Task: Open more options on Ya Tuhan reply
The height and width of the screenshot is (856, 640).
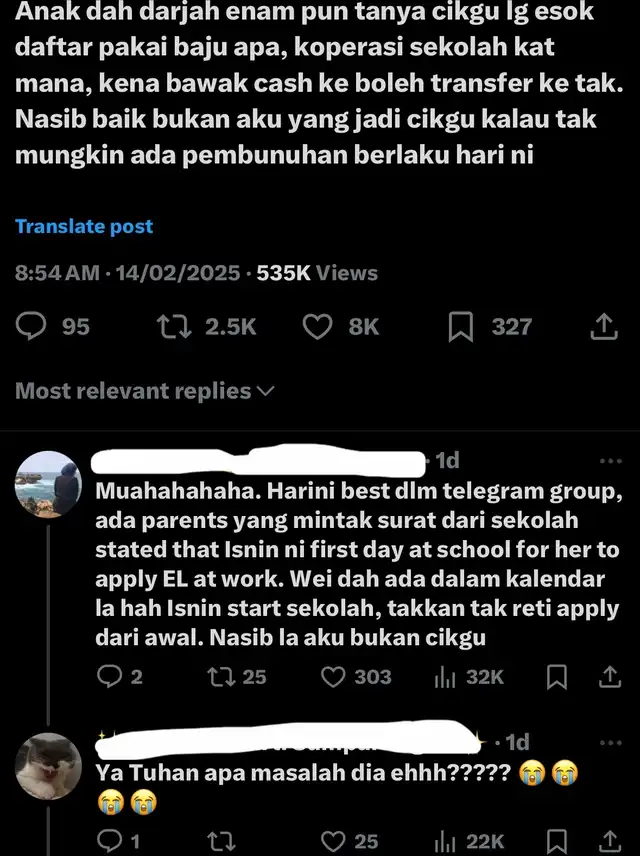Action: [x=611, y=742]
